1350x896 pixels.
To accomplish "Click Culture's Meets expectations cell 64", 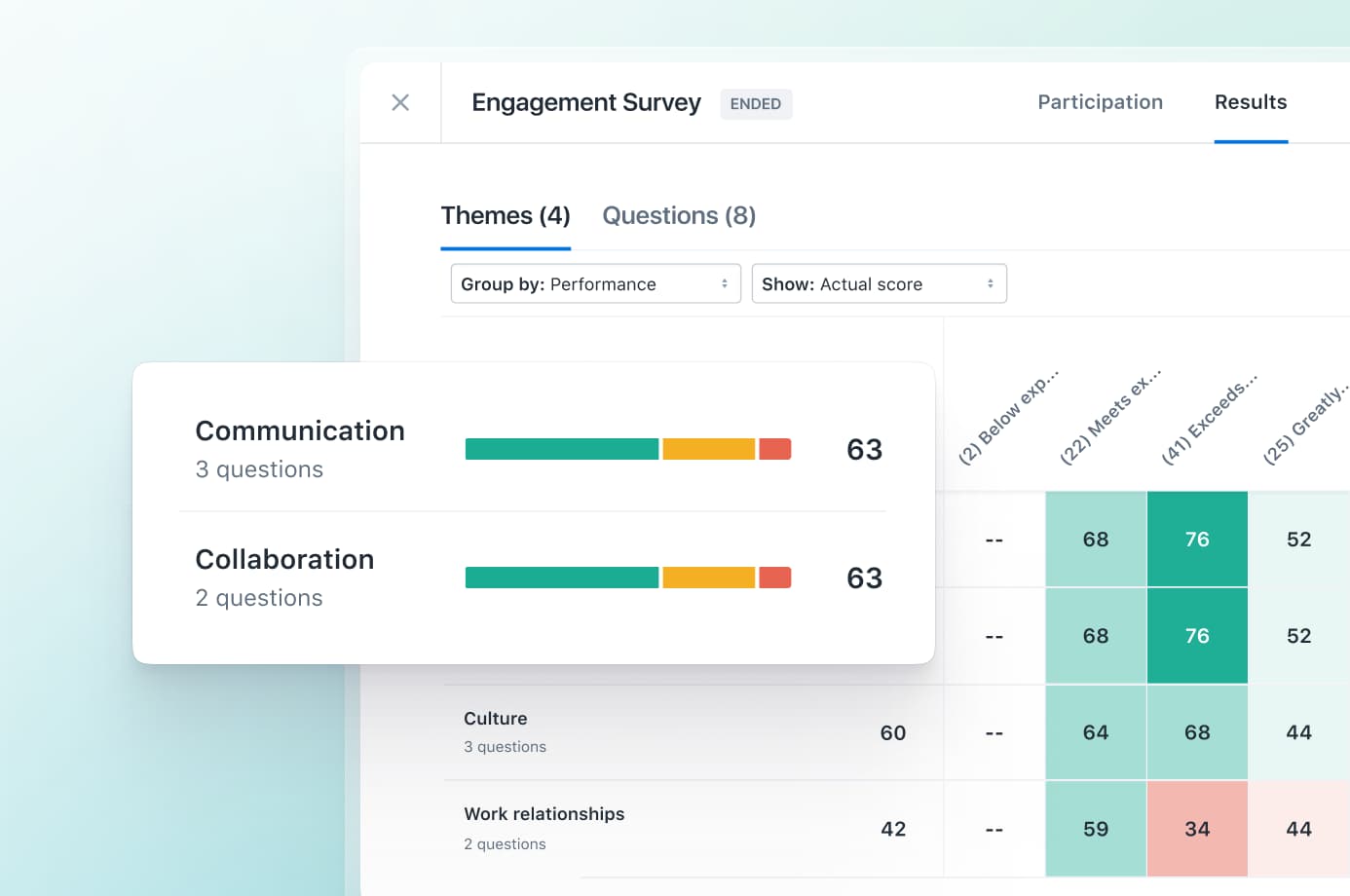I will point(1096,732).
